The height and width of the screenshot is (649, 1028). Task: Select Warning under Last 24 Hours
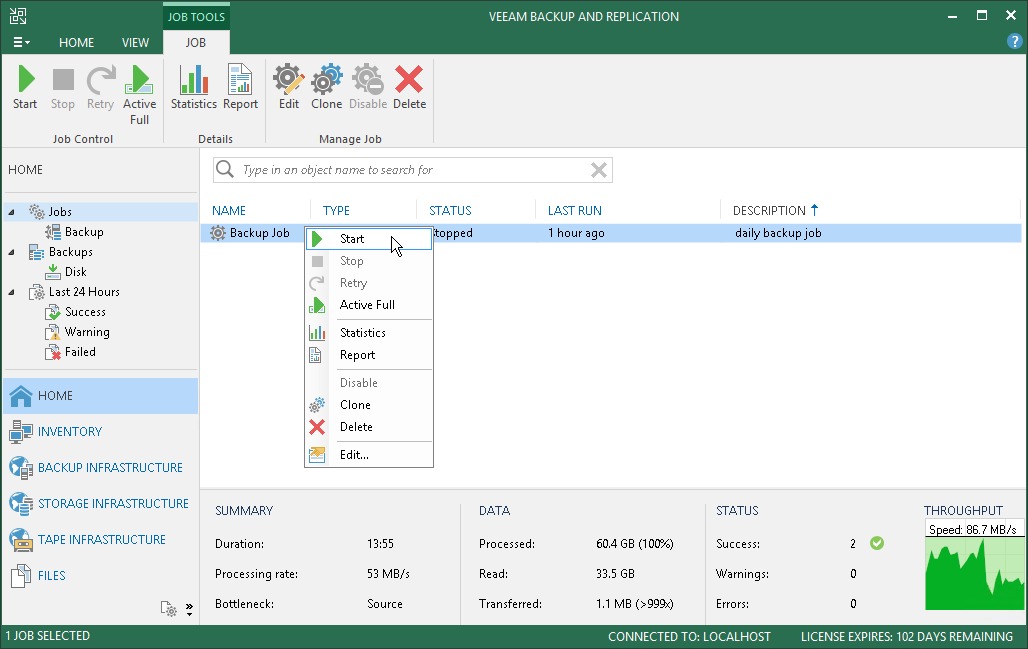[87, 332]
